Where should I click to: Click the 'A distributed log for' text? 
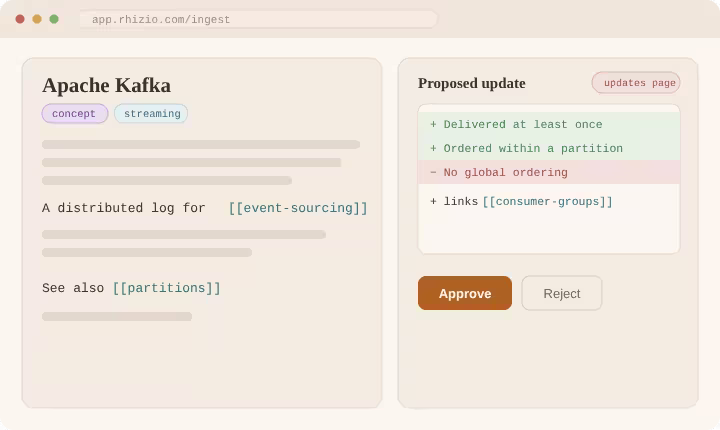point(124,208)
